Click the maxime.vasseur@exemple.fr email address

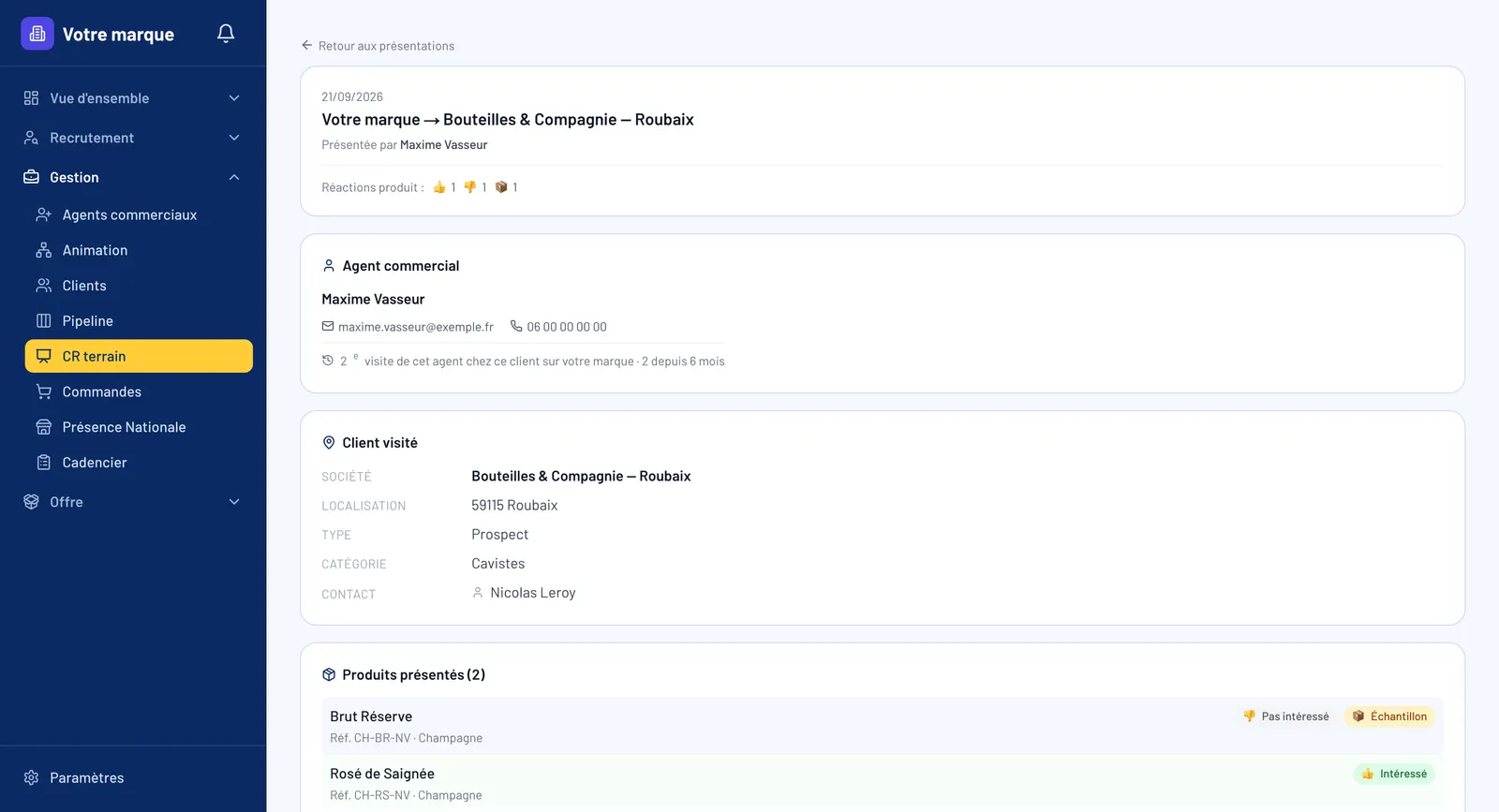tap(416, 327)
